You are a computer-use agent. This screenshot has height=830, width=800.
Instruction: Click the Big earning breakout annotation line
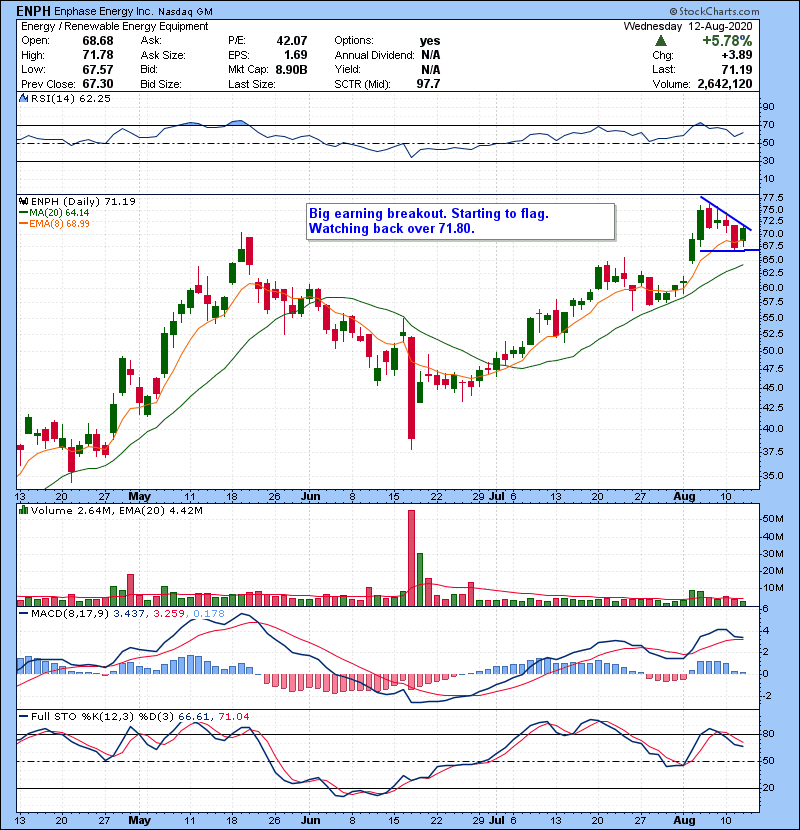tap(428, 214)
